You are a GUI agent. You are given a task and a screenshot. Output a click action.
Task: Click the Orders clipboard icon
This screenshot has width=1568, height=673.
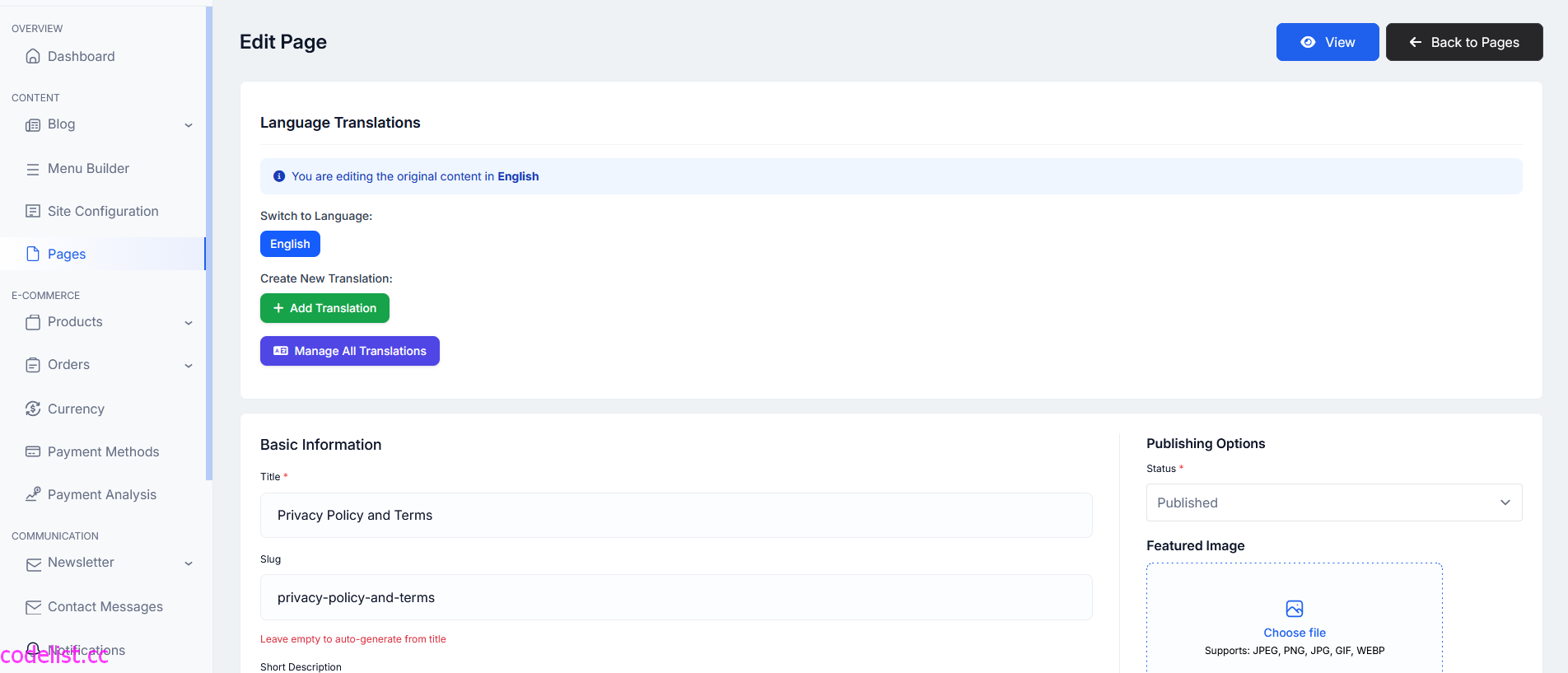33,365
